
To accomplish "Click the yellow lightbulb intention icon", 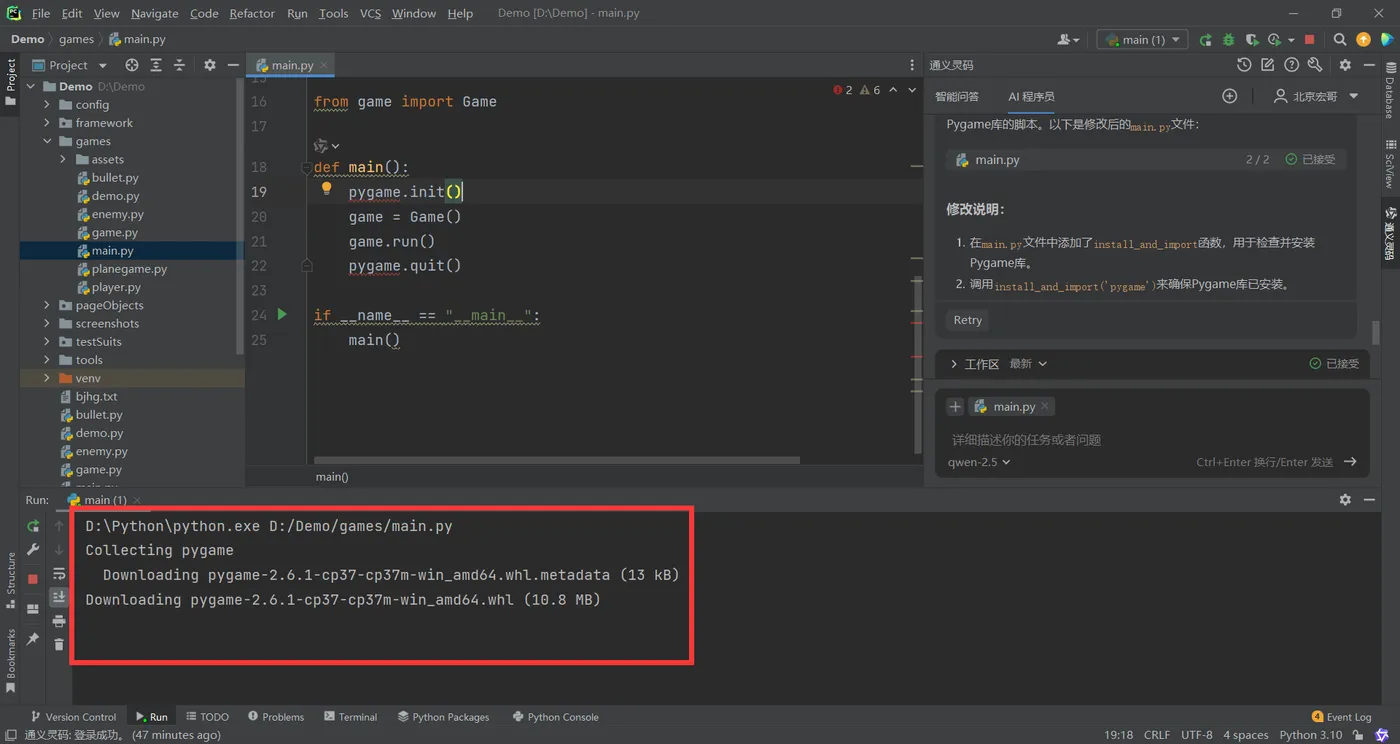I will [x=326, y=189].
